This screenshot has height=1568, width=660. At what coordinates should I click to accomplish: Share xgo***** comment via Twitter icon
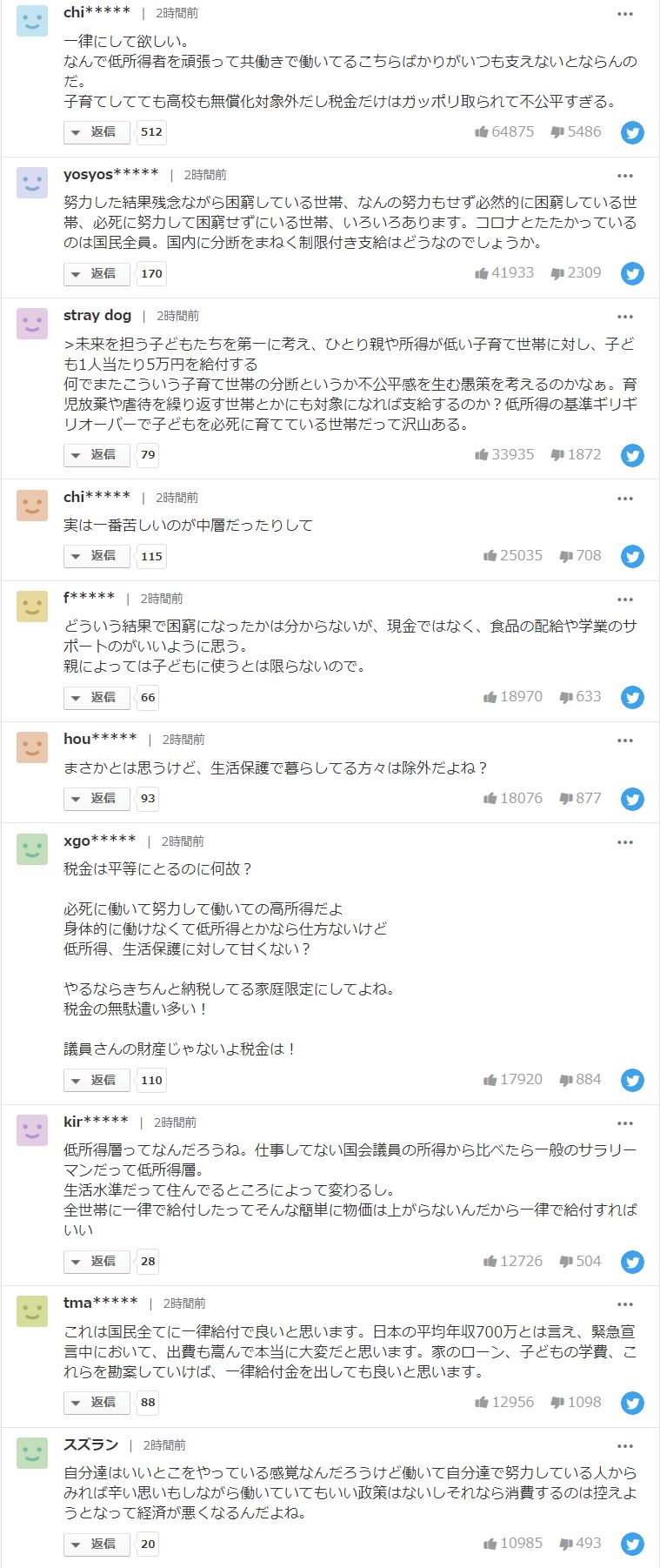tap(632, 1080)
